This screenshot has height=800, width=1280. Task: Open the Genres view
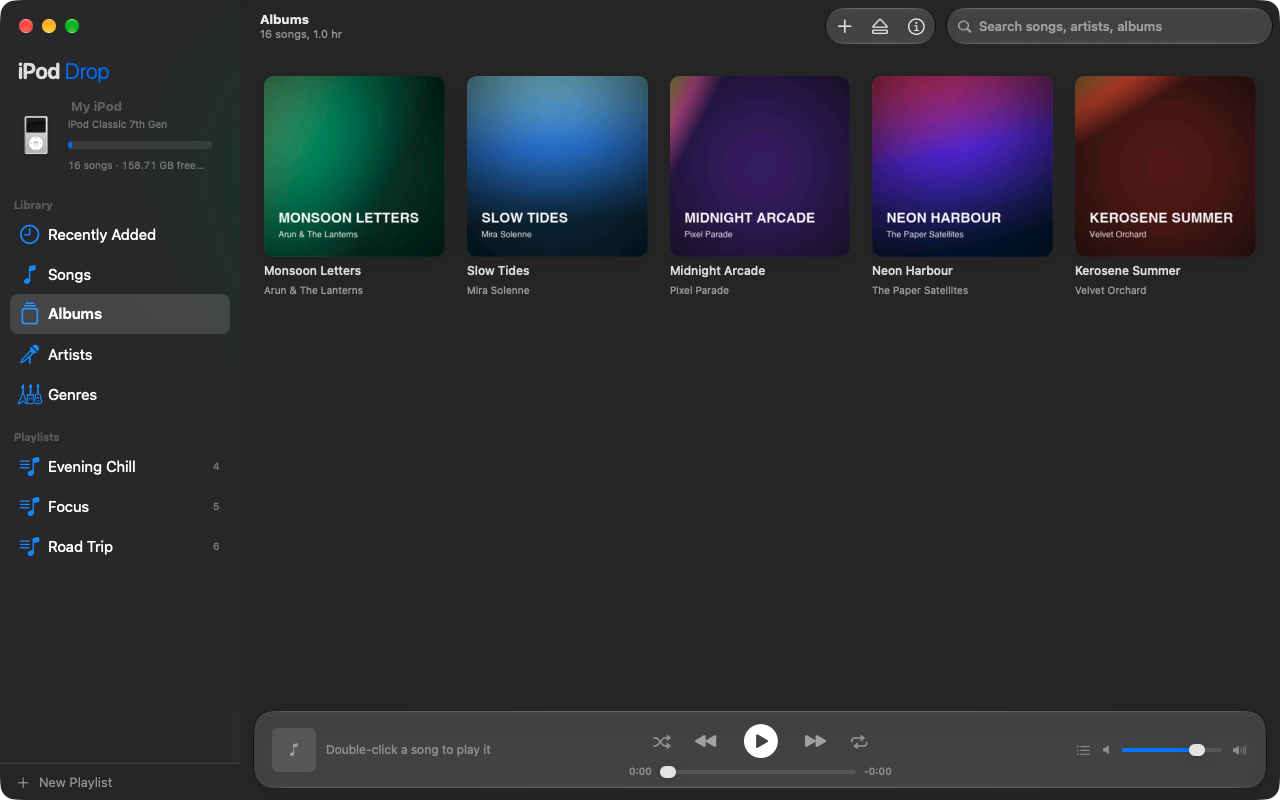point(120,395)
